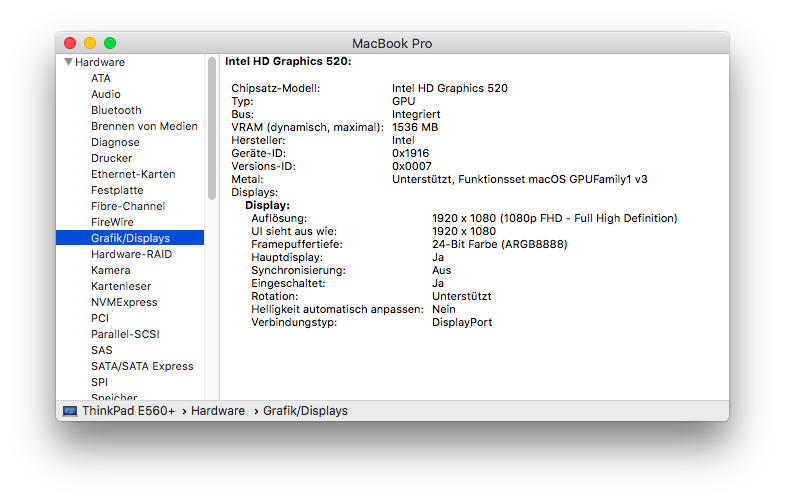Click the Synchronisierung value Aus

[x=442, y=271]
